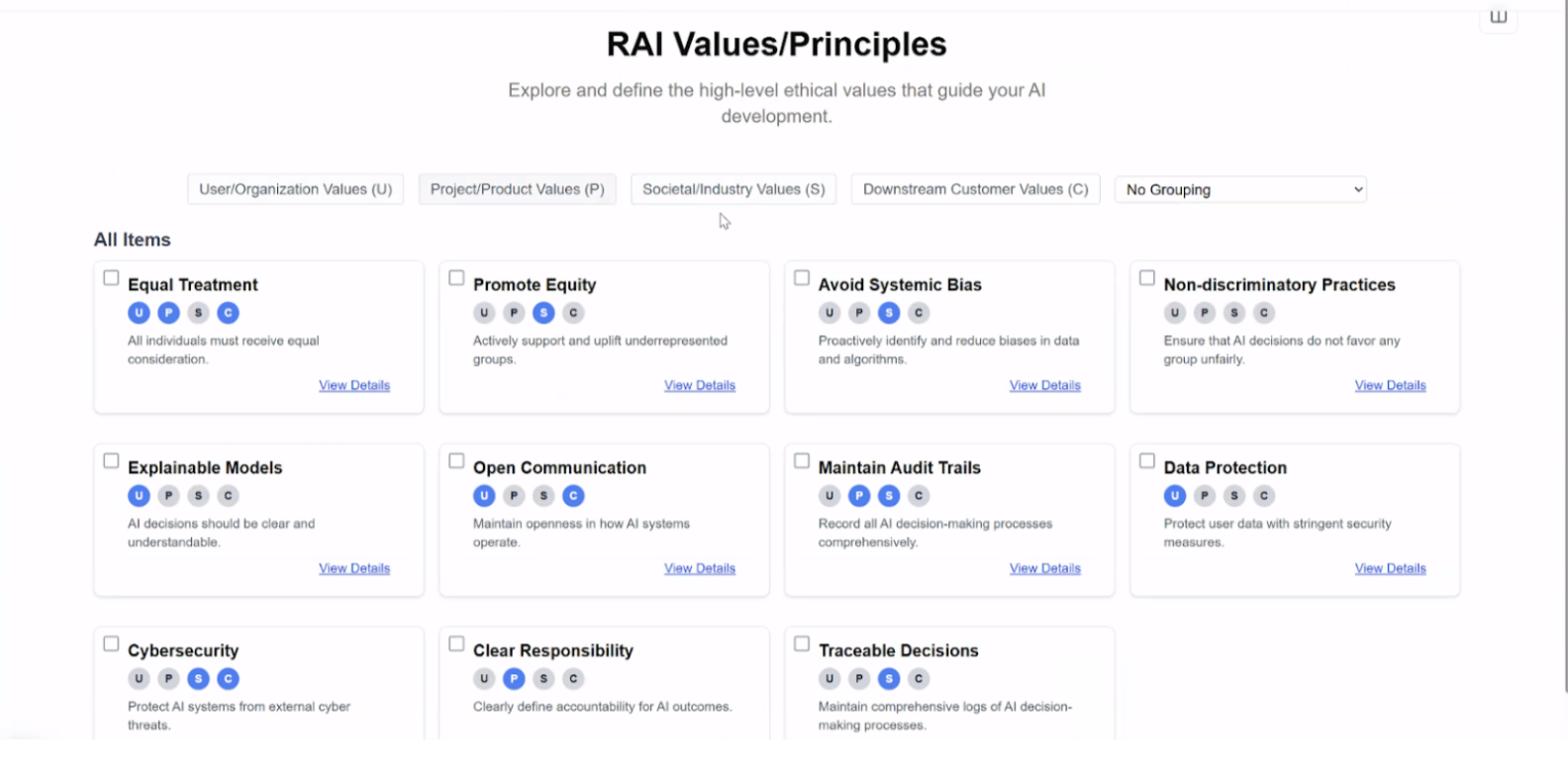Open View Details for Promote Equity
This screenshot has height=759, width=1568.
699,386
